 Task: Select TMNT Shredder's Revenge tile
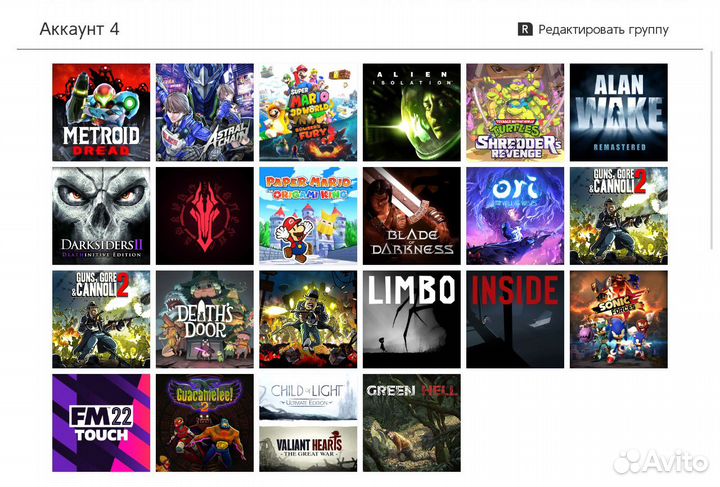point(515,112)
